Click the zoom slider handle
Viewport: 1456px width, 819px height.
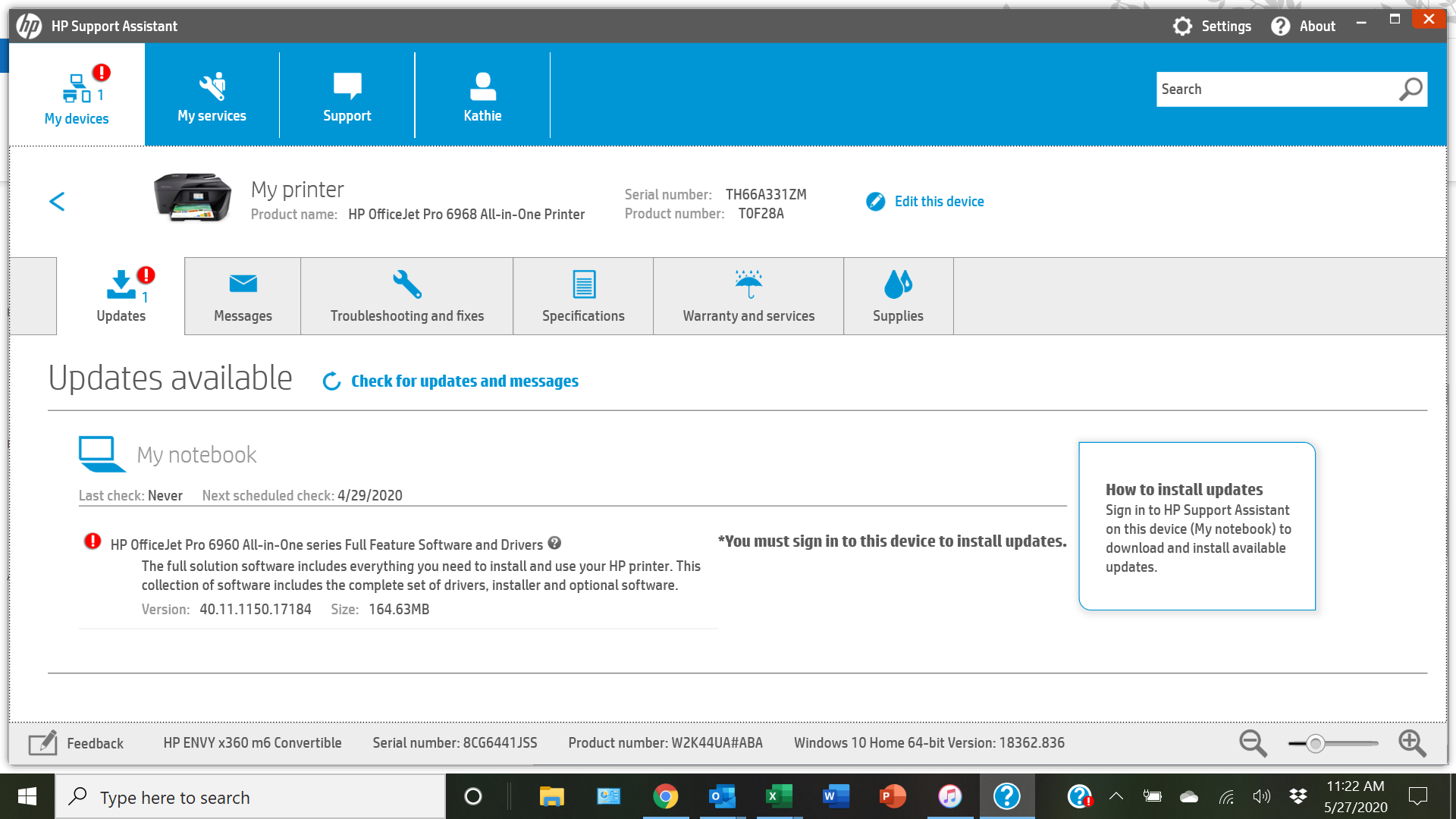(1316, 744)
